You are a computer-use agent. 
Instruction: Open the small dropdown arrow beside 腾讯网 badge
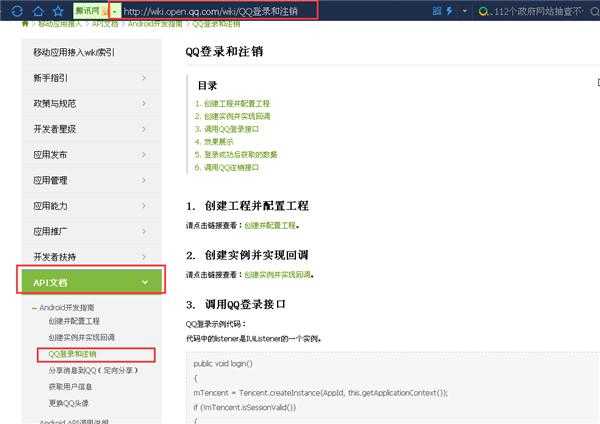(114, 11)
